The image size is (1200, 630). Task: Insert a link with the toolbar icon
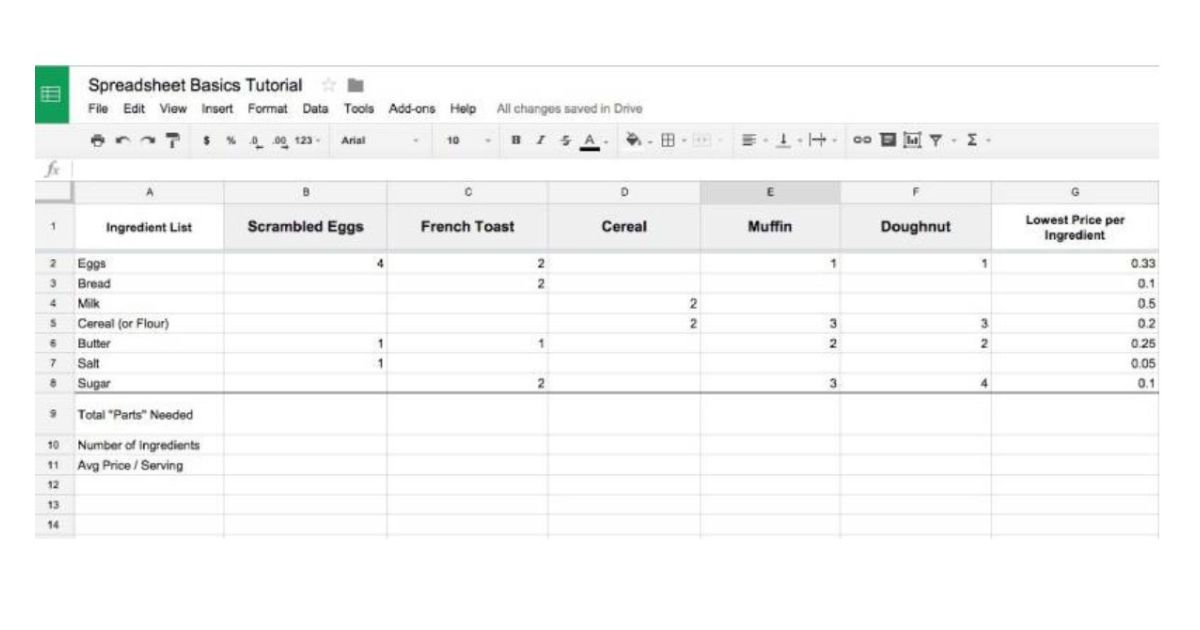pos(861,141)
